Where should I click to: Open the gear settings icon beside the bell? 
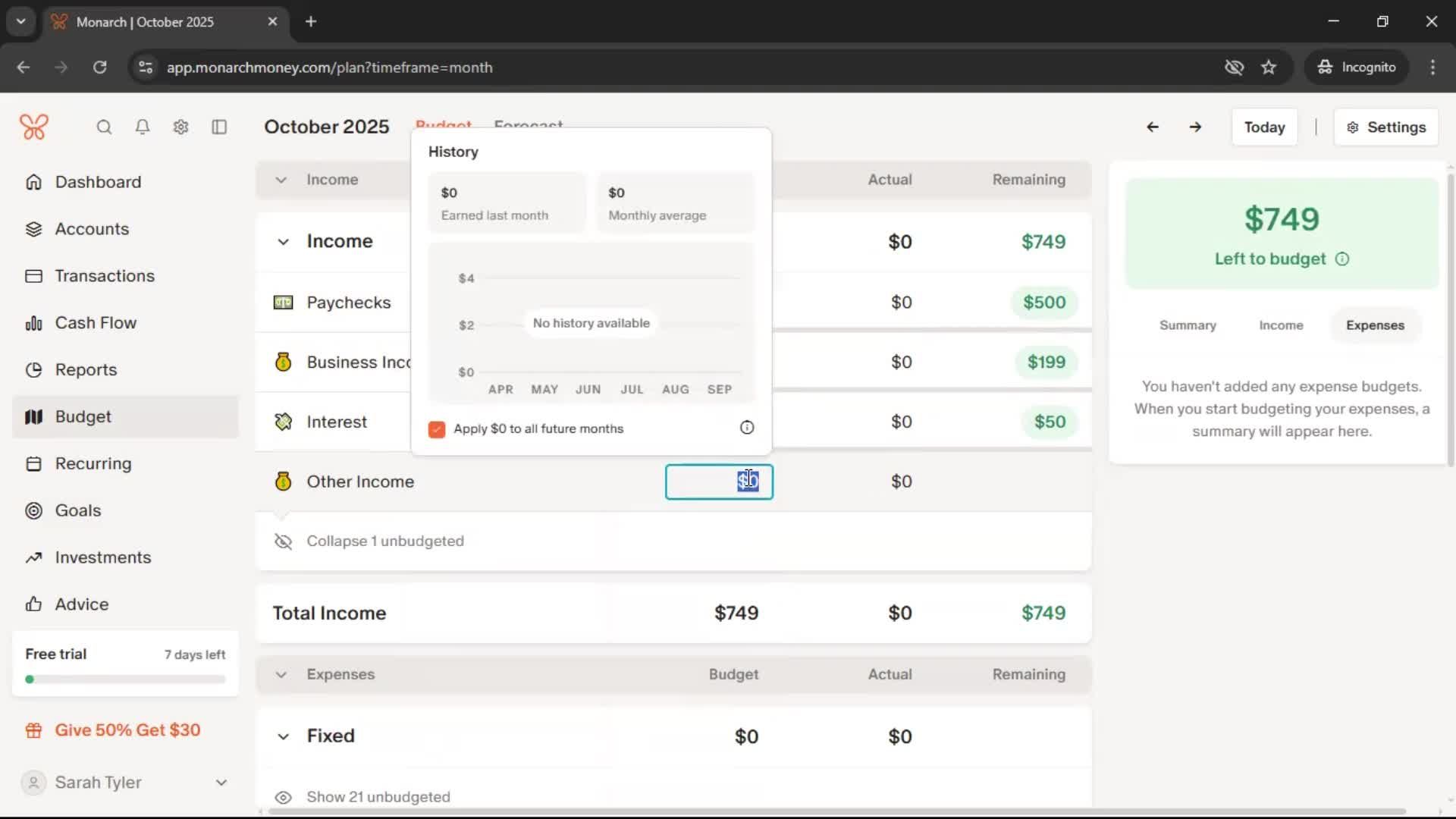point(180,127)
